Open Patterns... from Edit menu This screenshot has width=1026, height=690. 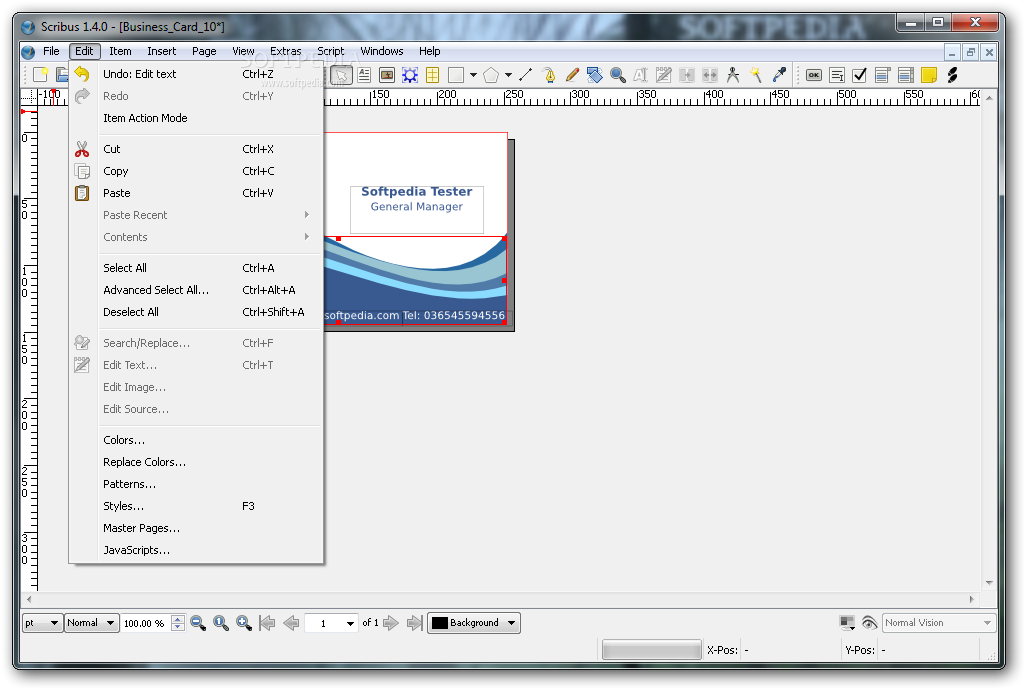pos(196,484)
